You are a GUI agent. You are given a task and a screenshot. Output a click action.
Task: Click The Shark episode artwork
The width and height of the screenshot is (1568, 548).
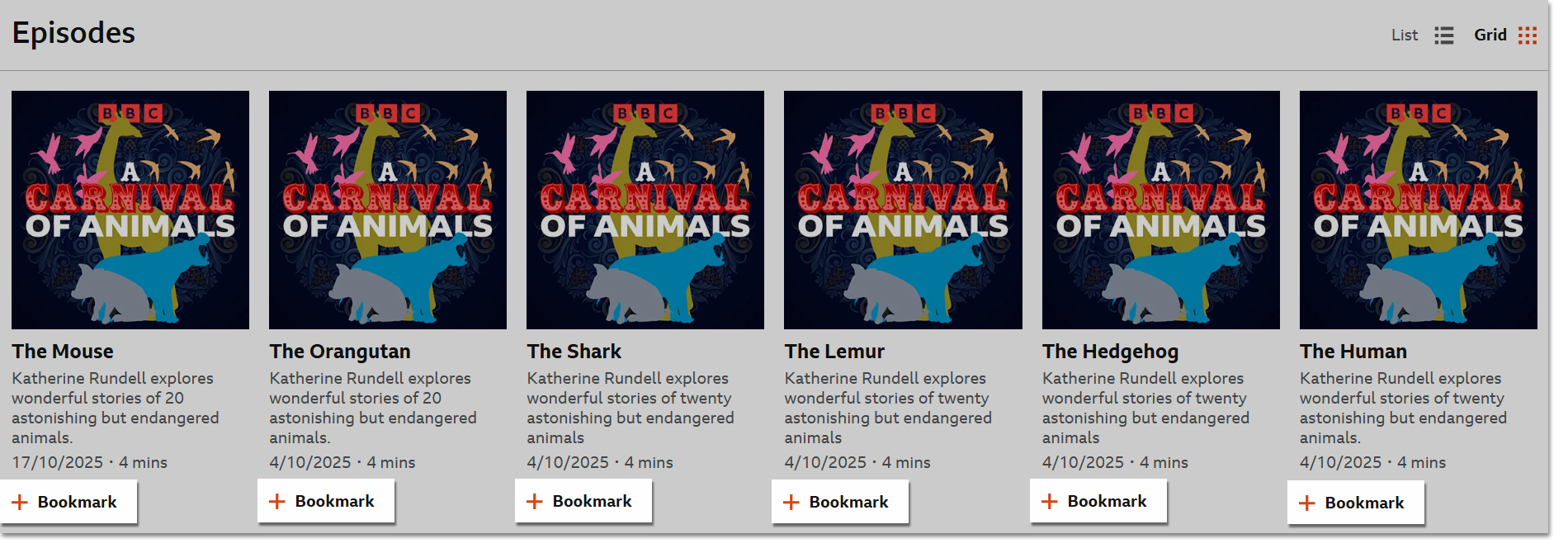(x=645, y=210)
